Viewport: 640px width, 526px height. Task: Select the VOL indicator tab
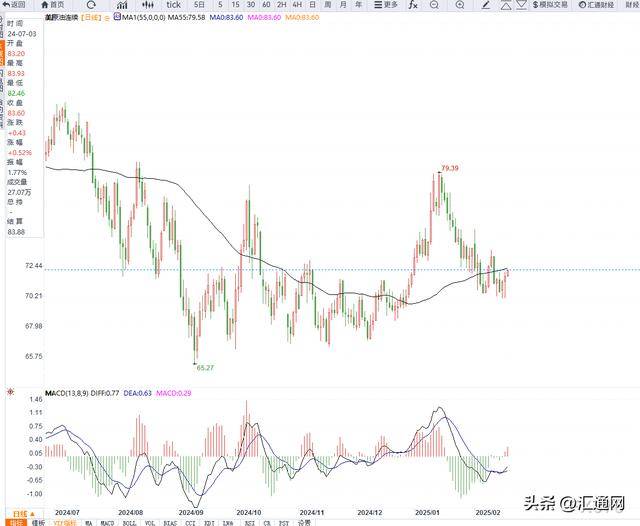pos(150,523)
